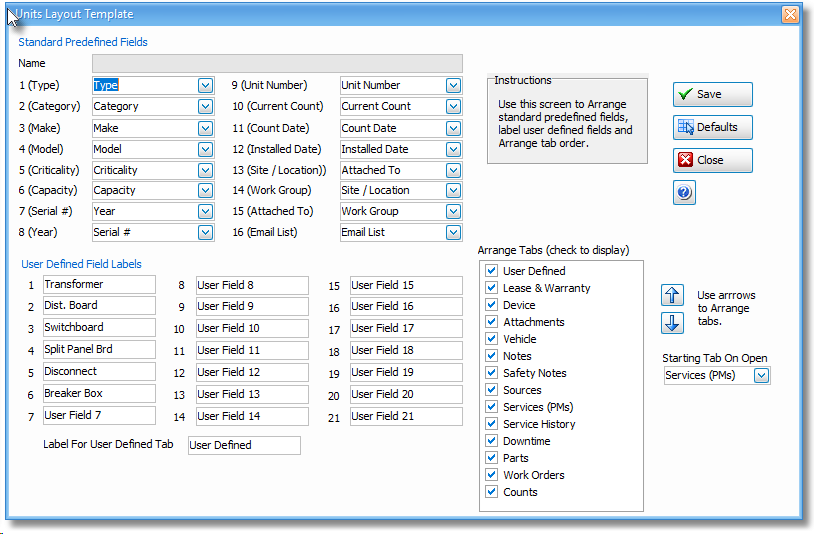Click the User Field 17 input
Viewport: 814px width, 534px height.
pos(406,328)
